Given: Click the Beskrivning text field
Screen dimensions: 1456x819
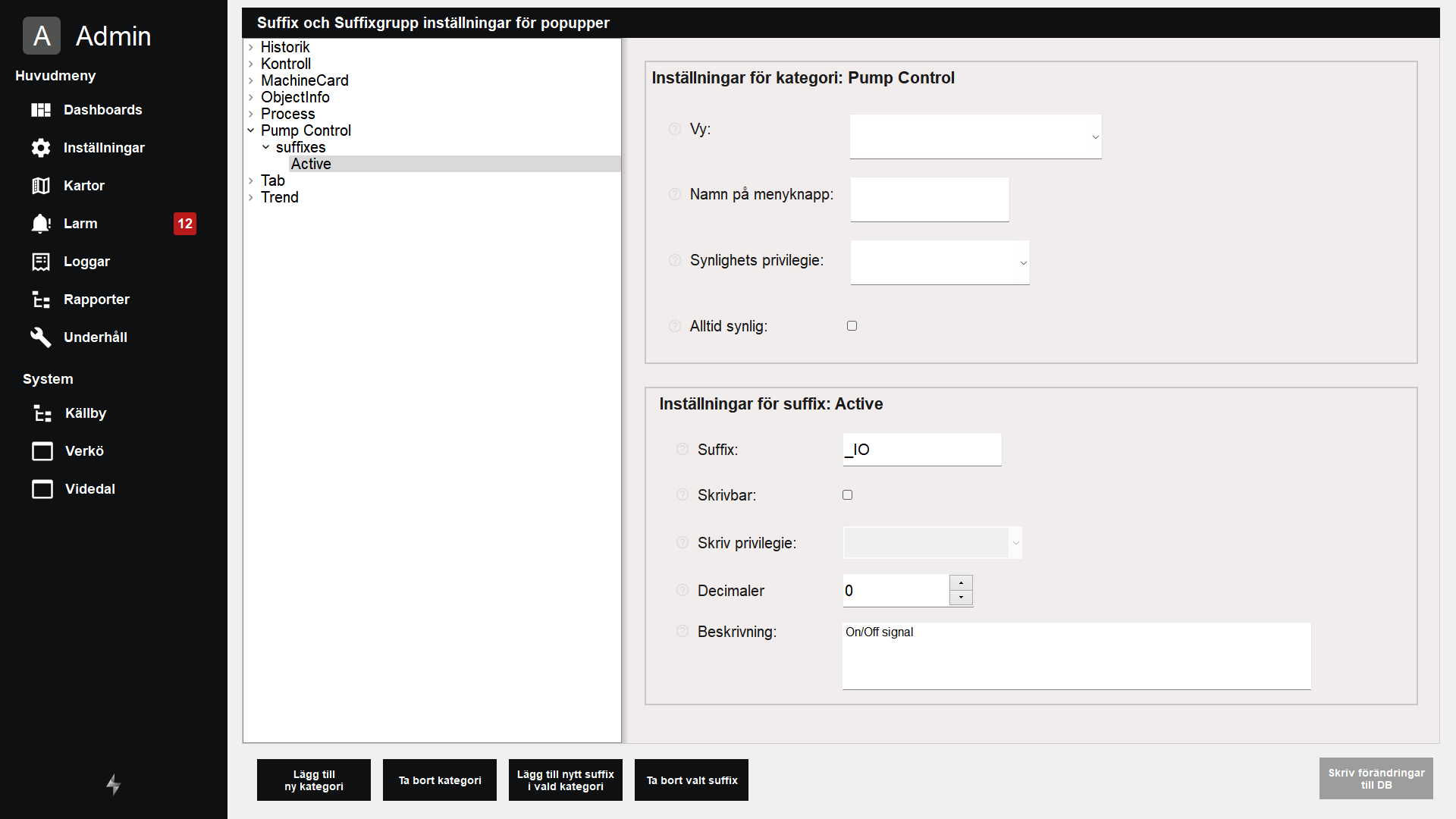Looking at the screenshot, I should (1075, 655).
